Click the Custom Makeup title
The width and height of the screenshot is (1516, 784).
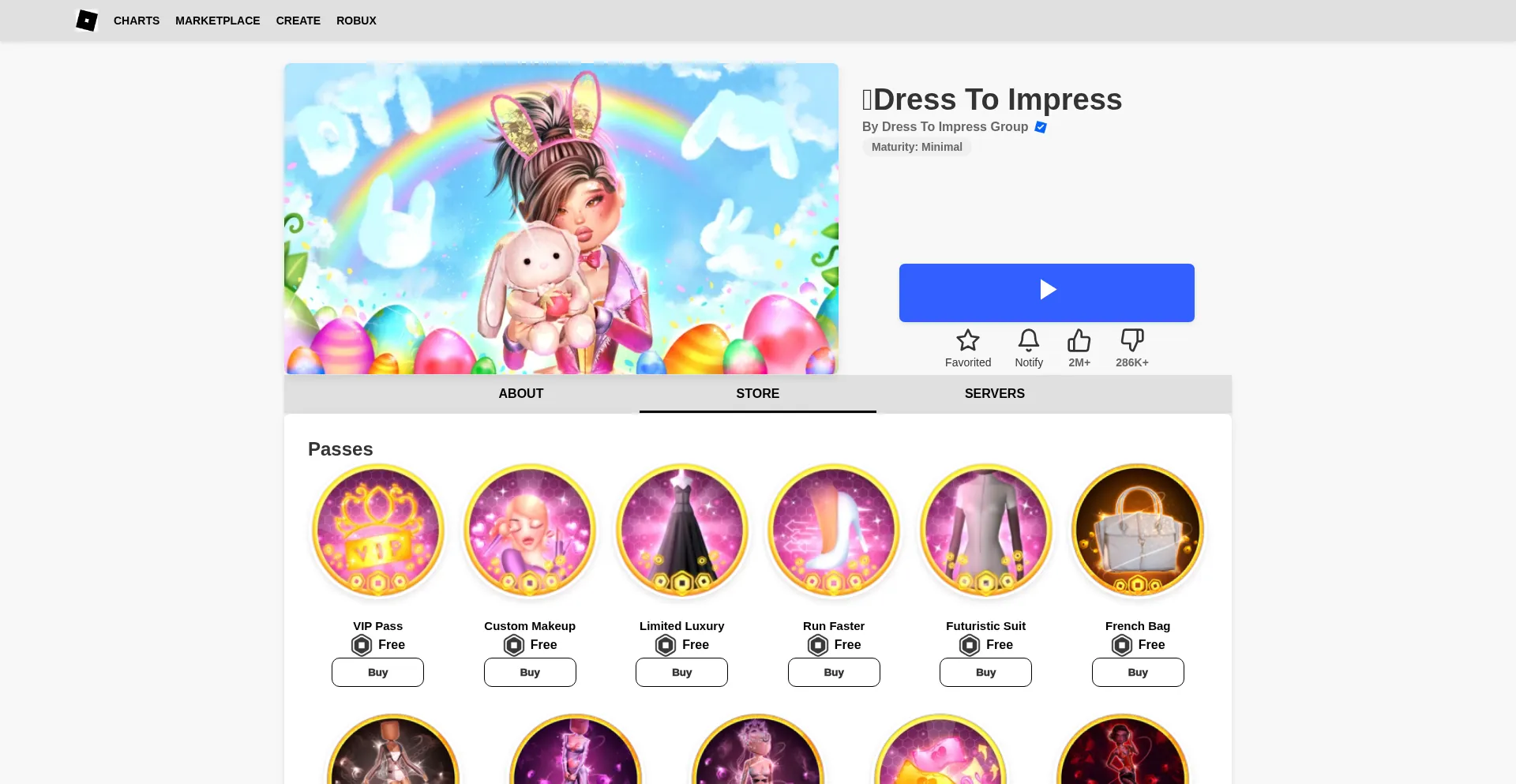(x=530, y=626)
